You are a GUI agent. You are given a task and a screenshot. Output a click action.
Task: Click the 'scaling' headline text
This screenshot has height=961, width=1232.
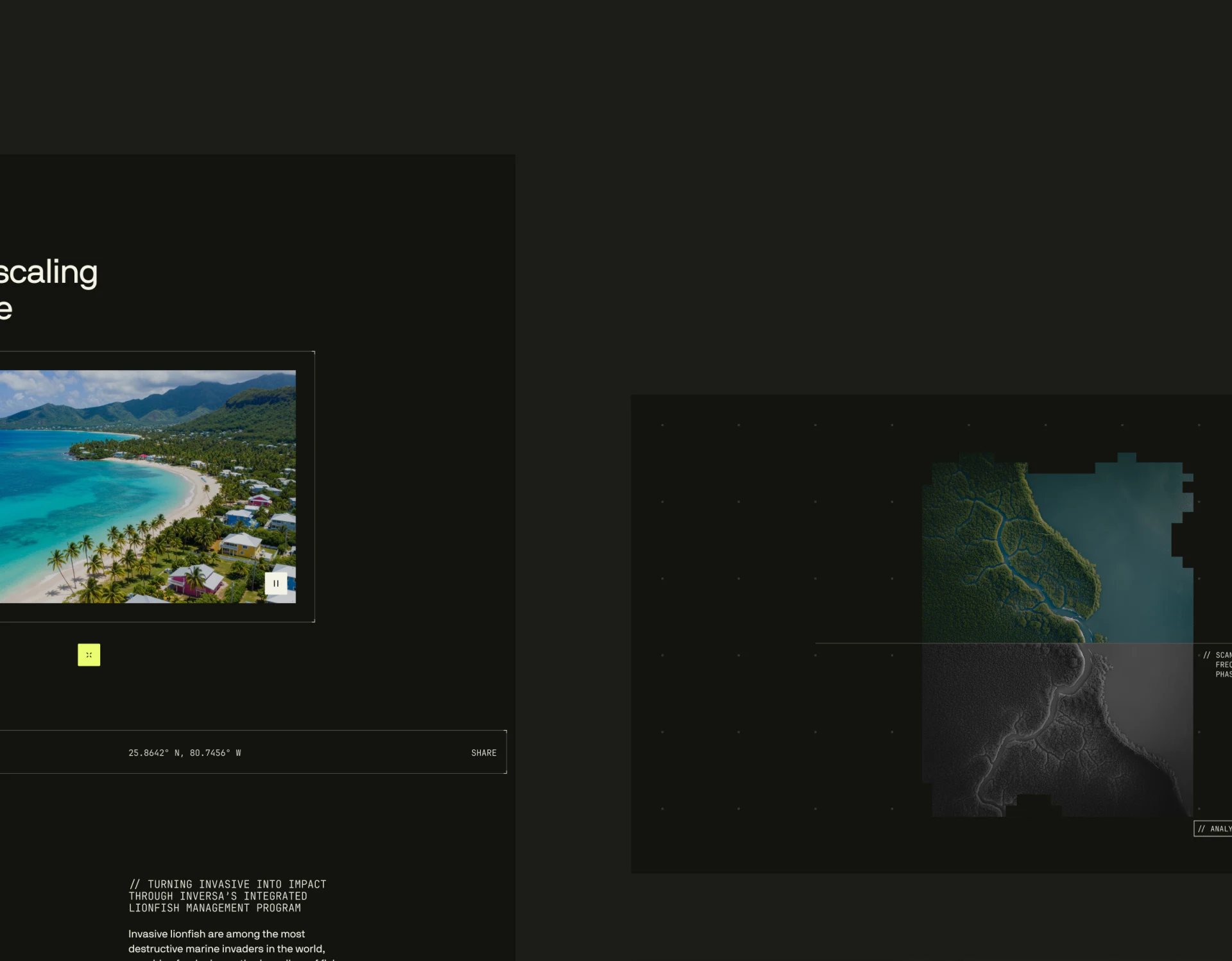click(x=49, y=272)
